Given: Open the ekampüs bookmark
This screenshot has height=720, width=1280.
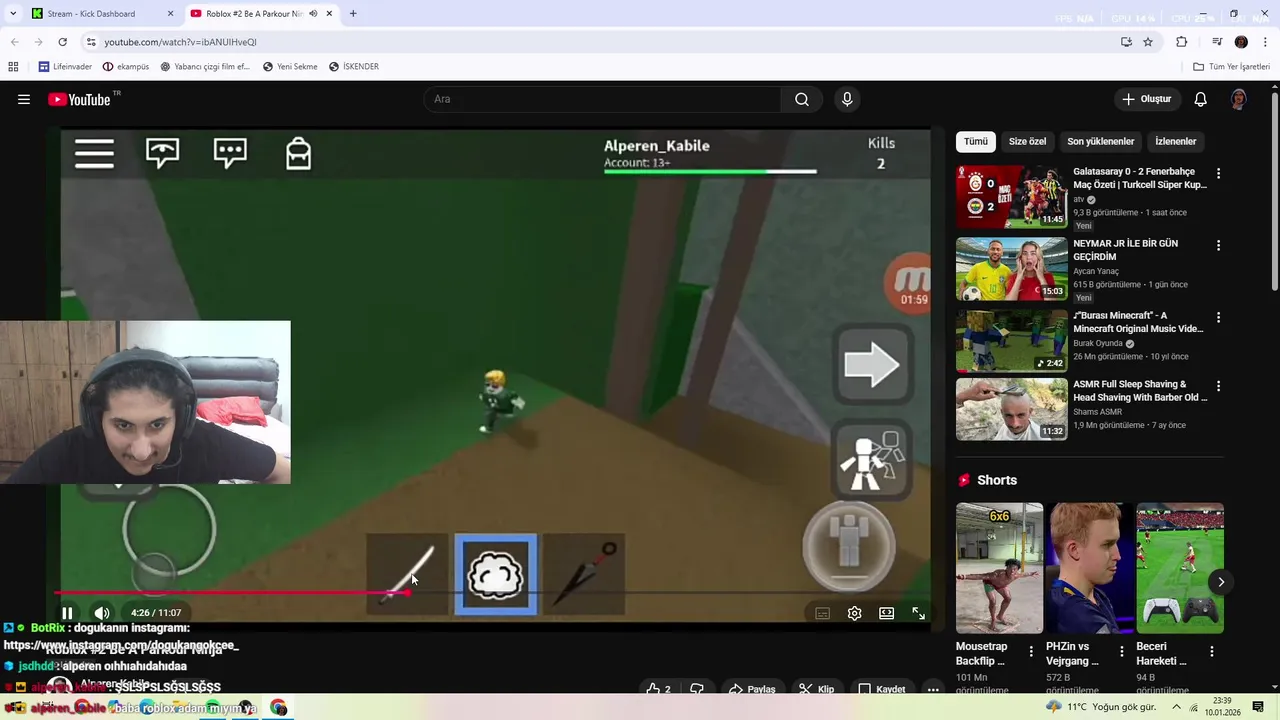Looking at the screenshot, I should point(125,67).
